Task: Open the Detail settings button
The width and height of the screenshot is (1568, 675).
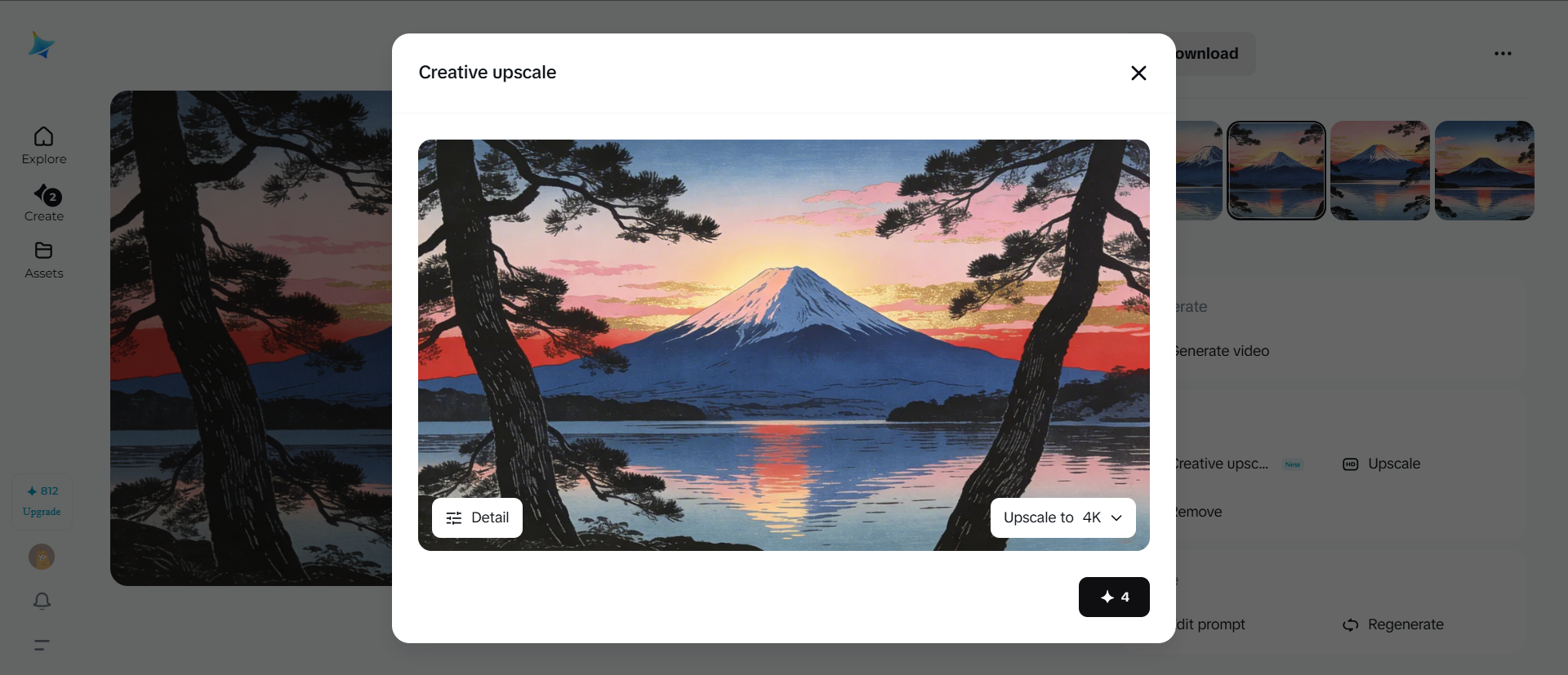Action: click(x=477, y=517)
